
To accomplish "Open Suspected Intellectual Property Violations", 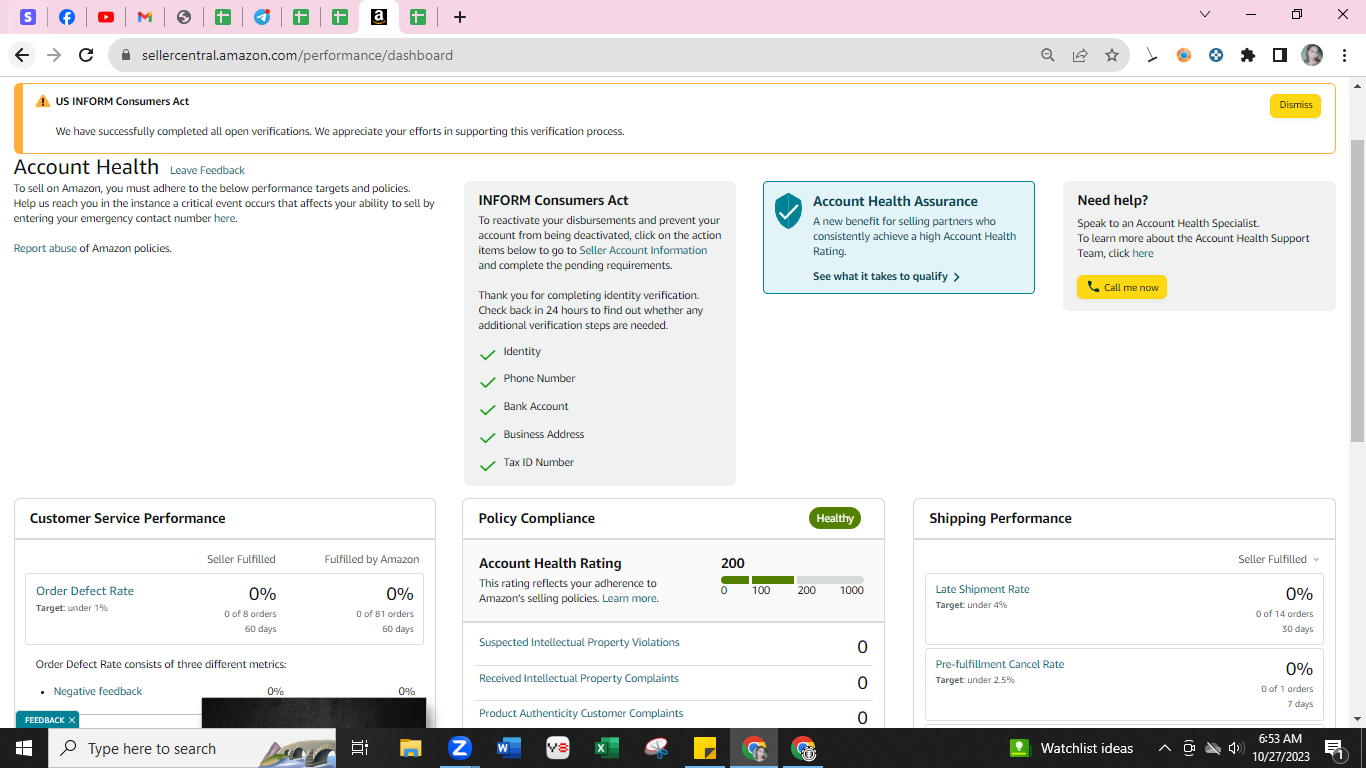I will tap(579, 642).
